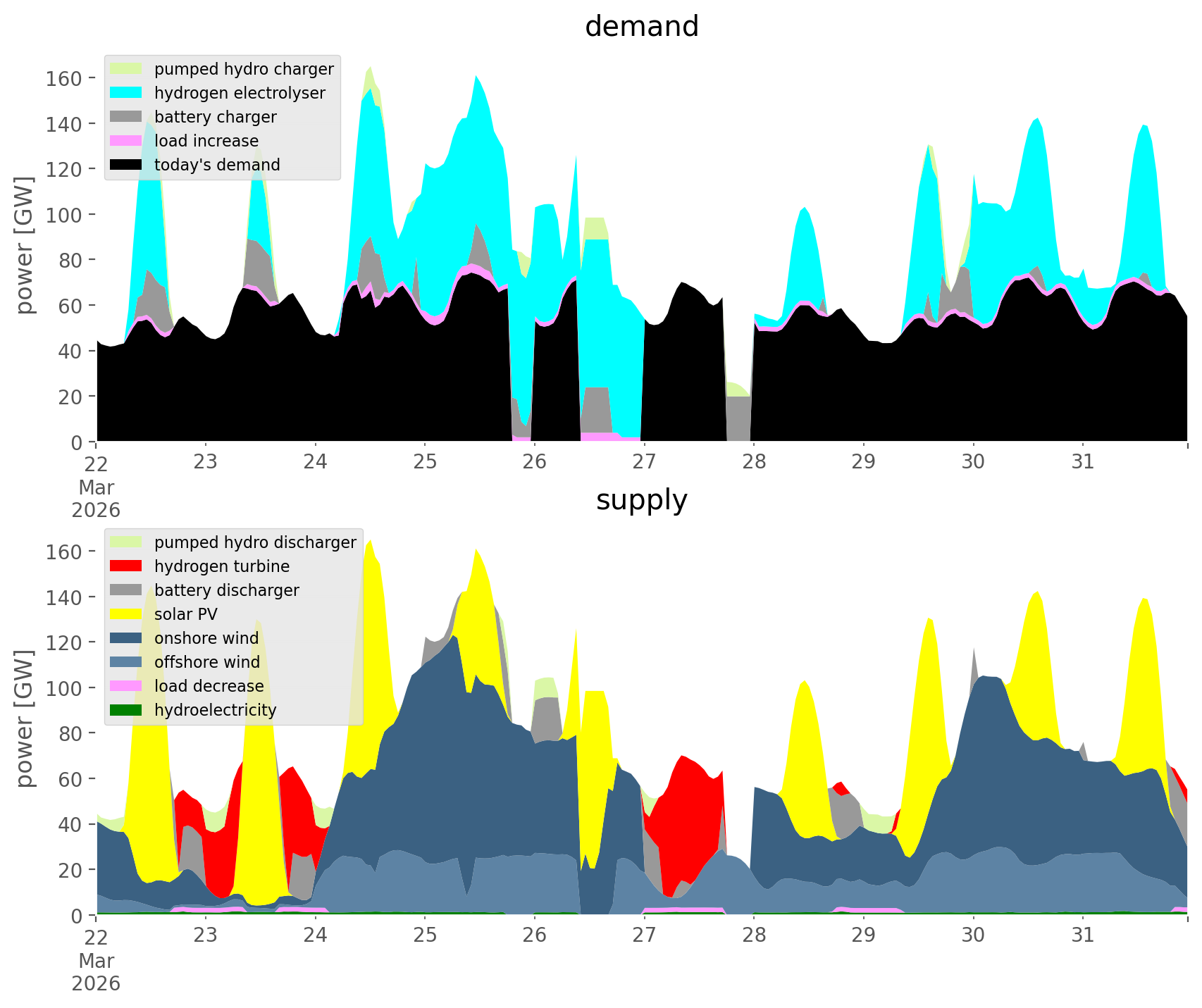Click the power [GW] label on supply chart
This screenshot has height=1008, width=1202.
pyautogui.click(x=24, y=718)
